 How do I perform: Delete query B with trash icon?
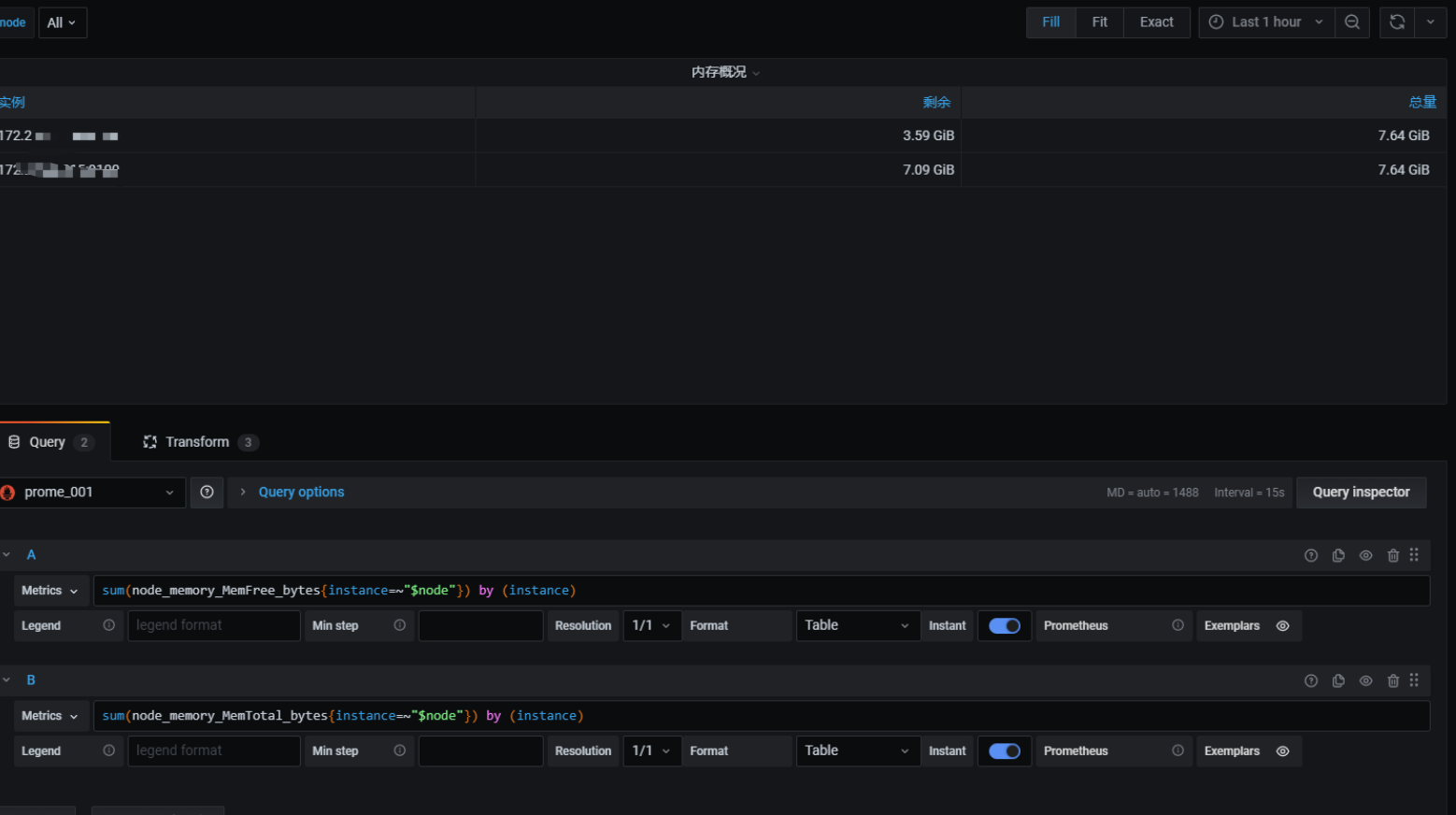1392,680
